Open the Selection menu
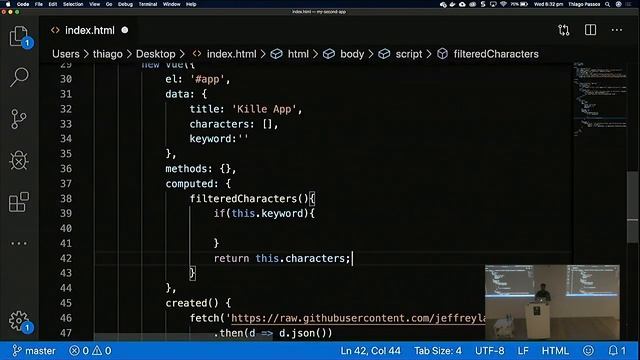The height and width of the screenshot is (360, 640). click(73, 4)
